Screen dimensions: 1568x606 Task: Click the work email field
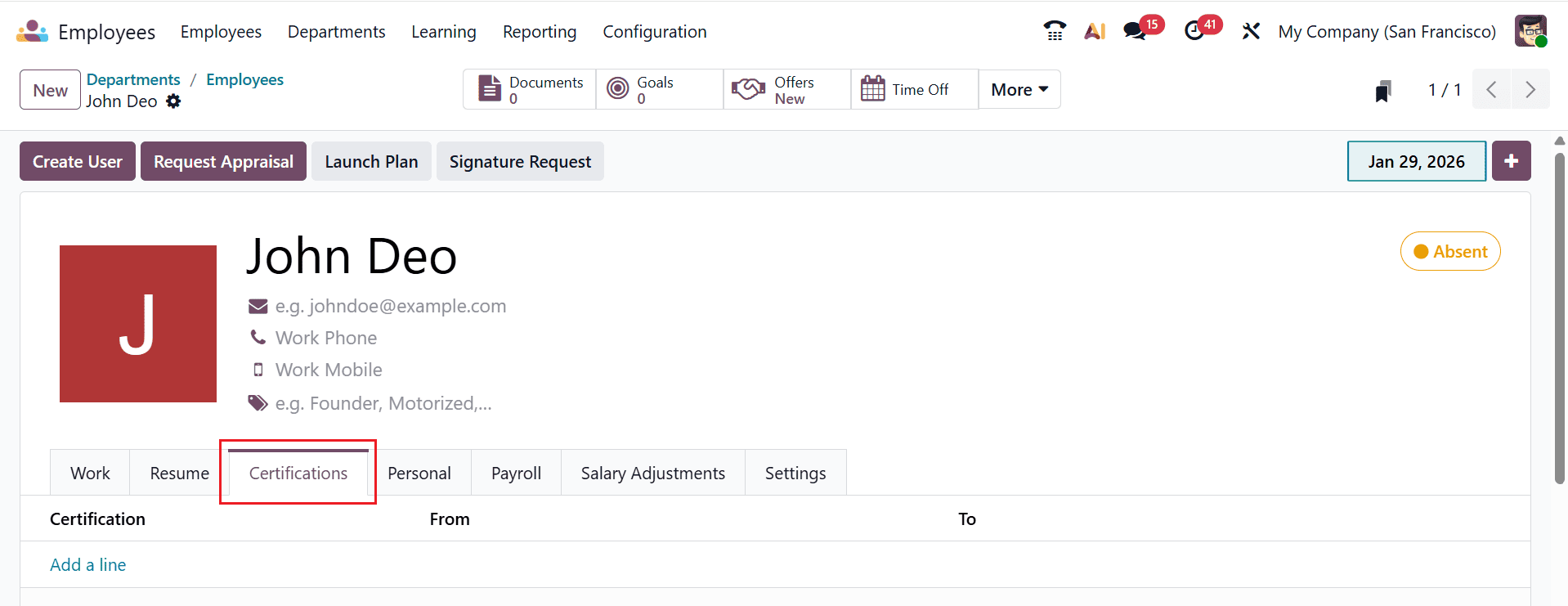391,306
